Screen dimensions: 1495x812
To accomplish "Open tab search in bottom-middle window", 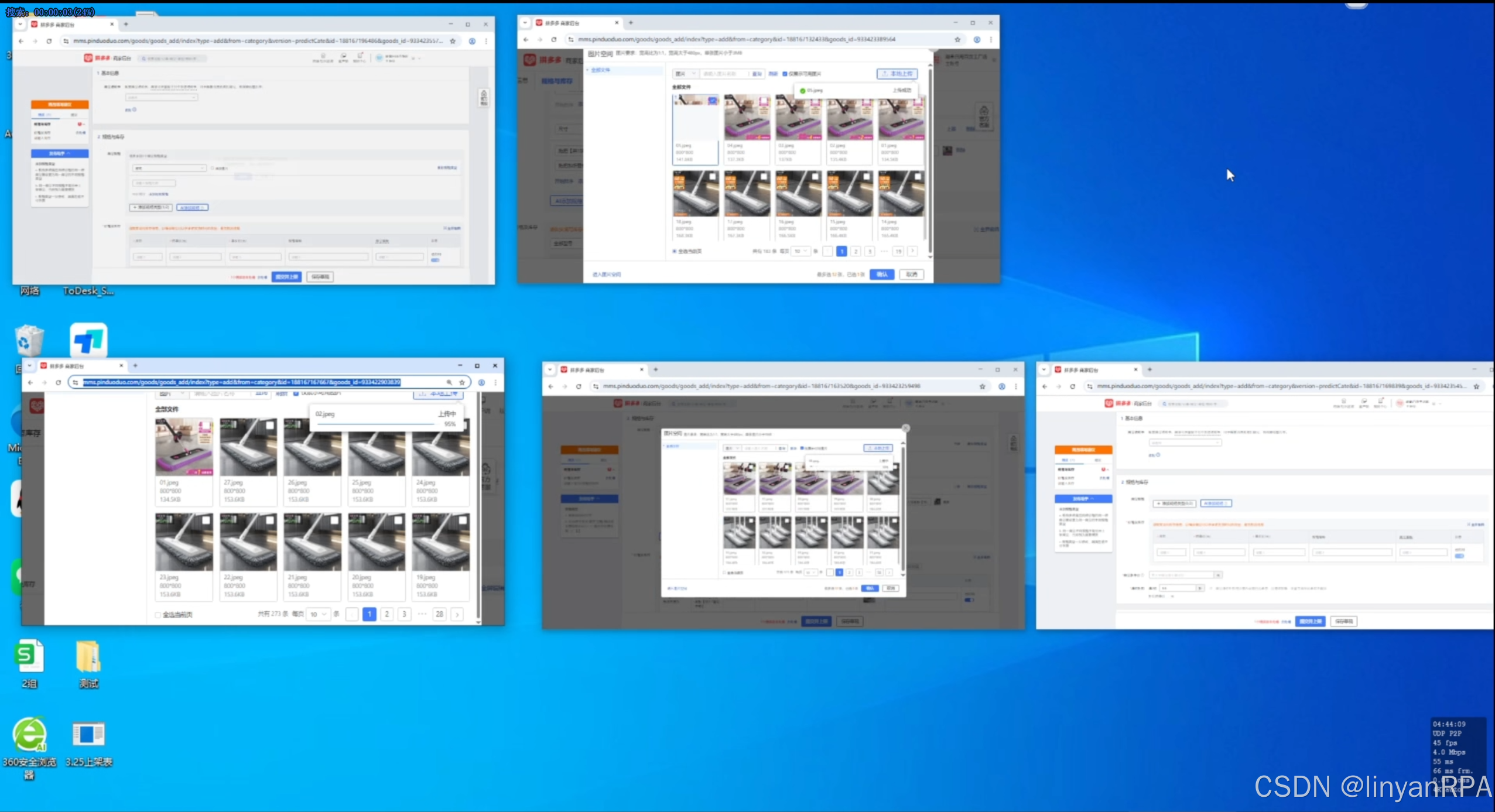I will (550, 369).
